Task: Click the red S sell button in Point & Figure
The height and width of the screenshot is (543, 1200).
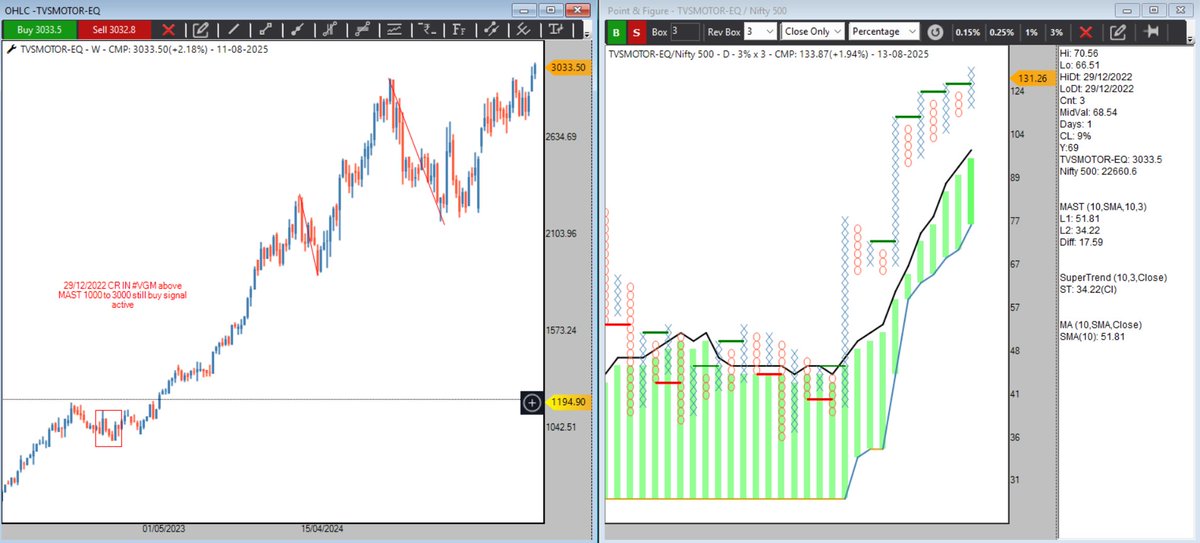Action: (x=636, y=32)
